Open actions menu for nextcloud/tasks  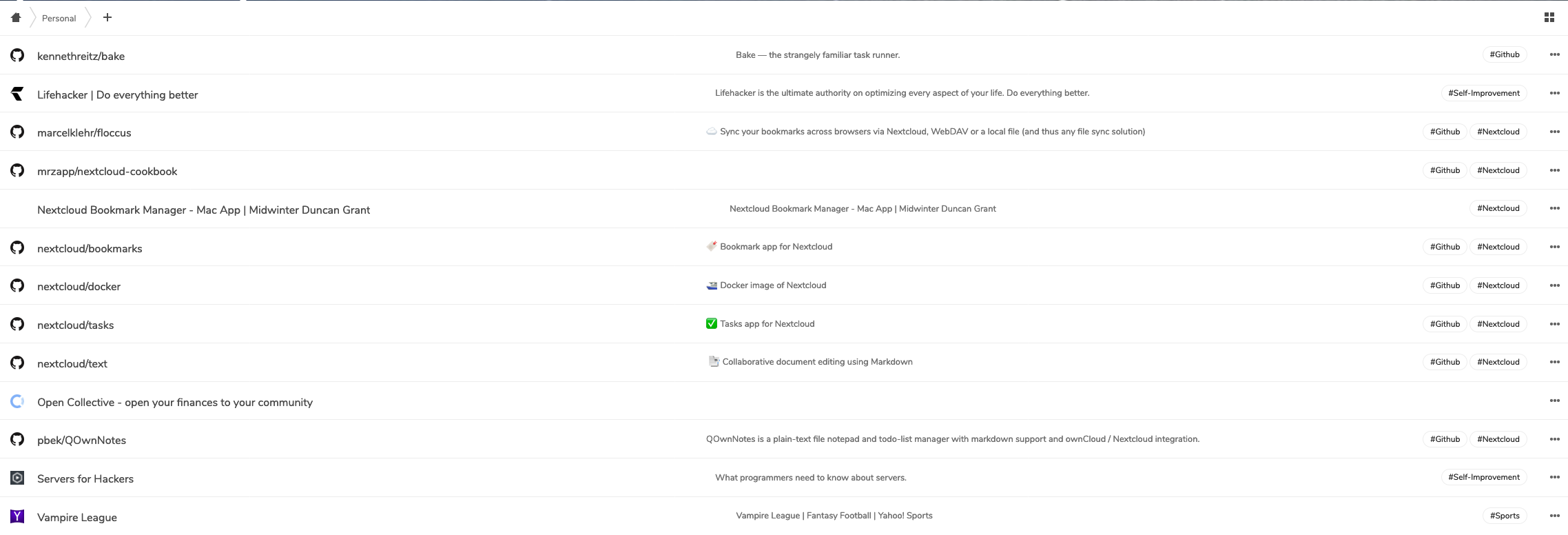(x=1555, y=324)
